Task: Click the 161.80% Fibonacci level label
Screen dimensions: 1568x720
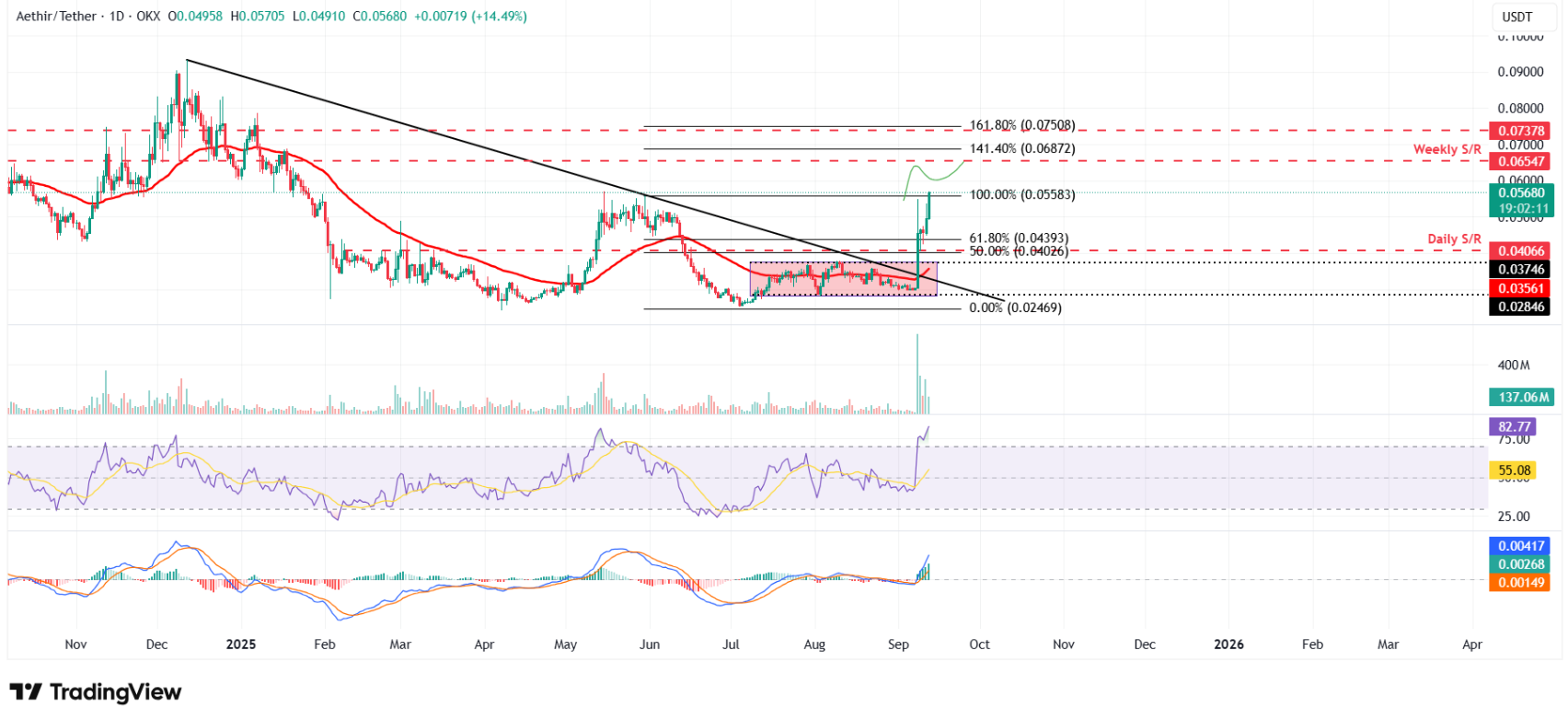Action: pos(1021,125)
